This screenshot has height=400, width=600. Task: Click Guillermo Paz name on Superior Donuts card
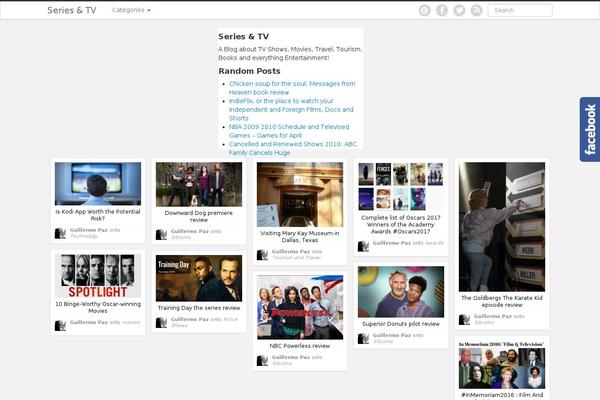coord(392,335)
